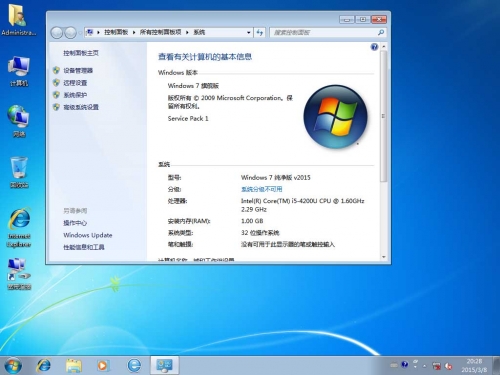Click 系统分级不可用 rating link
The image size is (500, 375).
point(262,189)
